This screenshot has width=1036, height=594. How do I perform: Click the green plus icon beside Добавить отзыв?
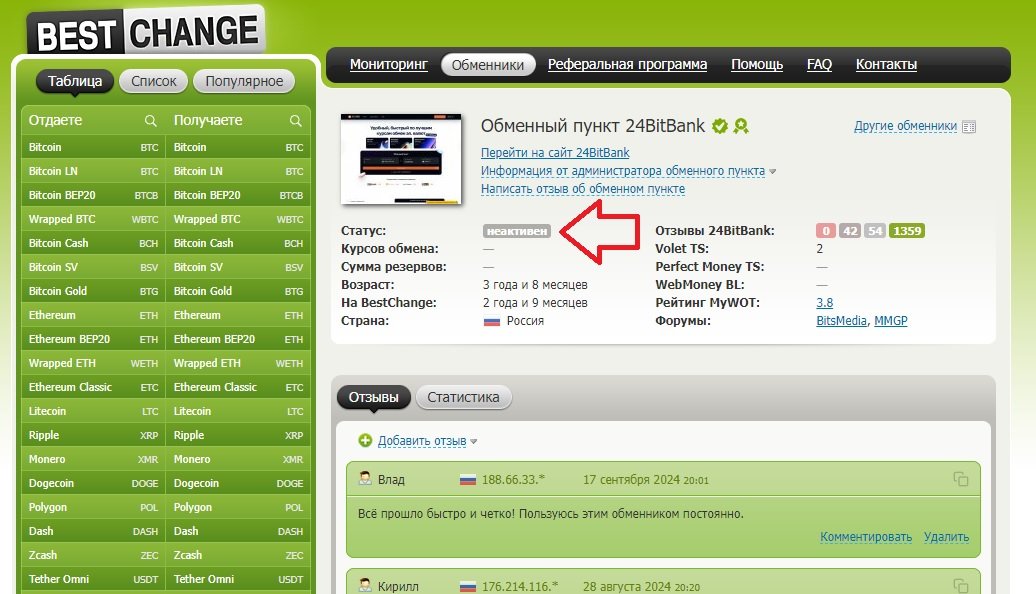[365, 440]
